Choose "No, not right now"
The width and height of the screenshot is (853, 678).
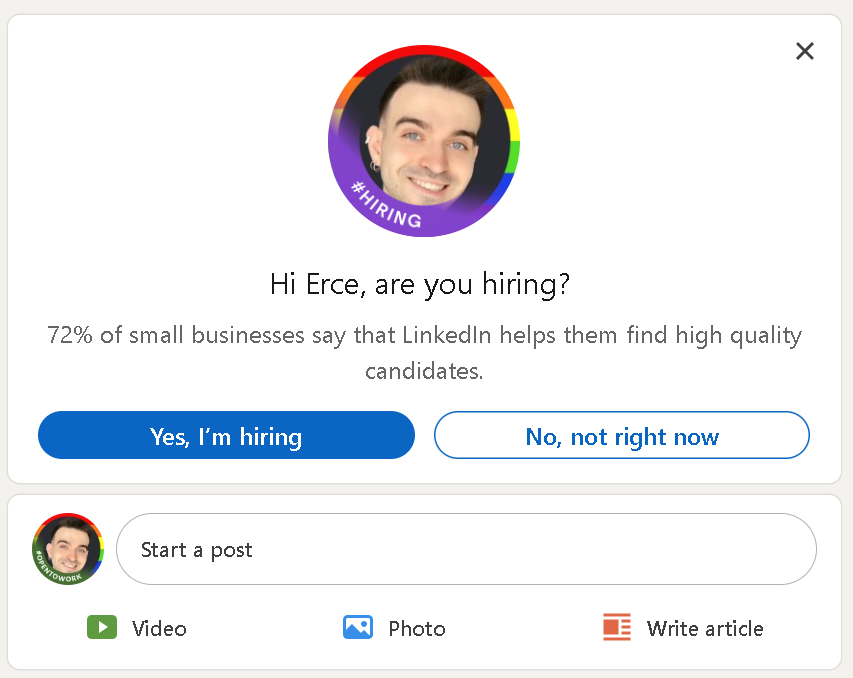pos(621,436)
